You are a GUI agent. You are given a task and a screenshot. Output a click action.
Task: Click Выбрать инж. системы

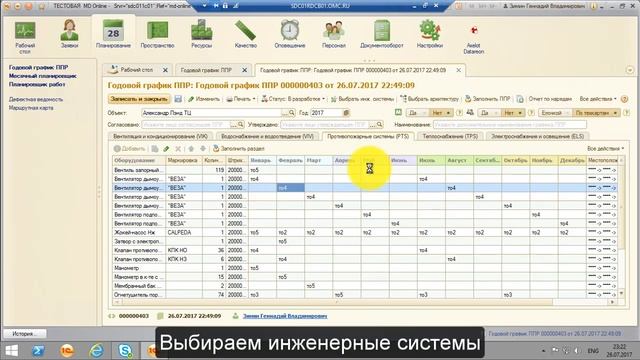[x=362, y=99]
